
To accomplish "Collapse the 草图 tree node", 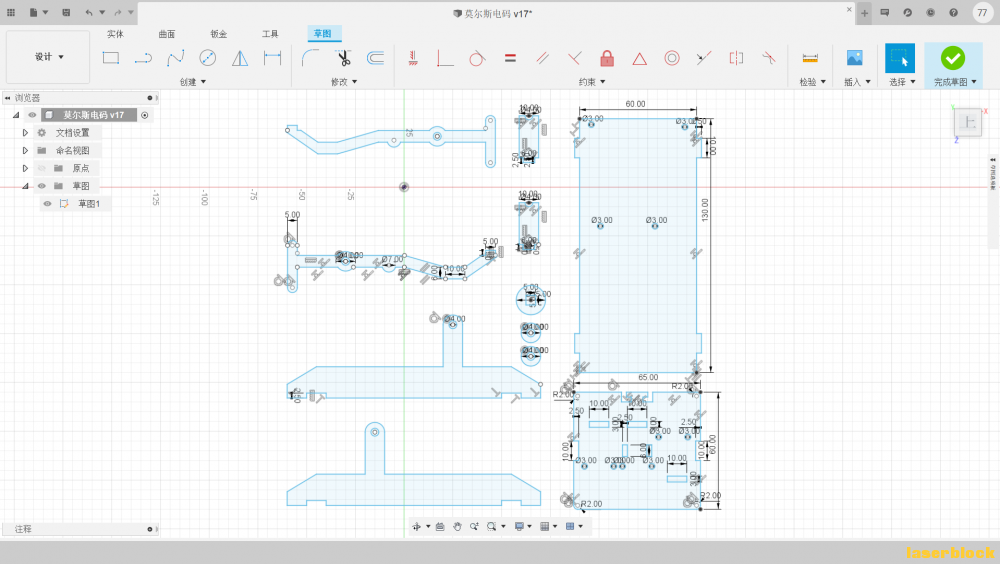I will tap(25, 186).
